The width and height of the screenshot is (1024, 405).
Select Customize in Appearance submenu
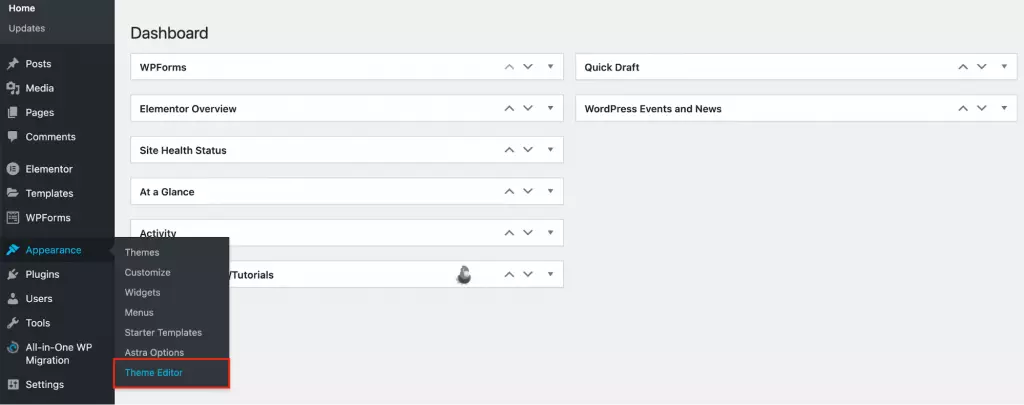[147, 272]
